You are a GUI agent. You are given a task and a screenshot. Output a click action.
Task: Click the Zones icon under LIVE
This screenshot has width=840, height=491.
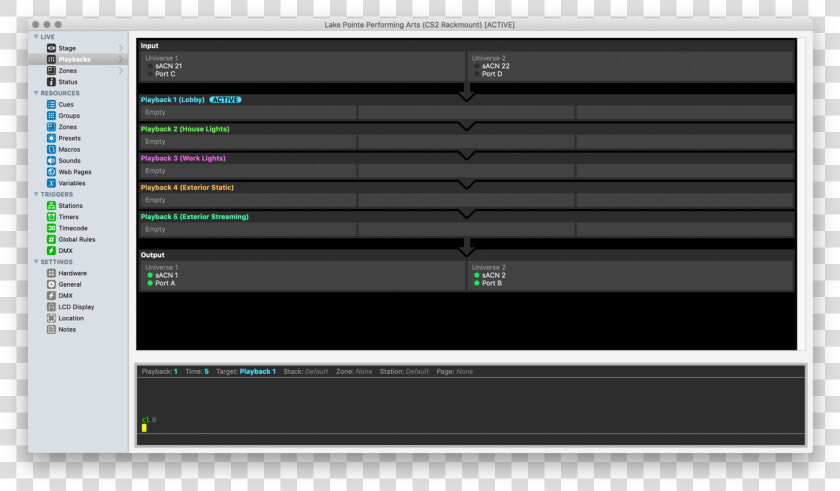[51, 71]
